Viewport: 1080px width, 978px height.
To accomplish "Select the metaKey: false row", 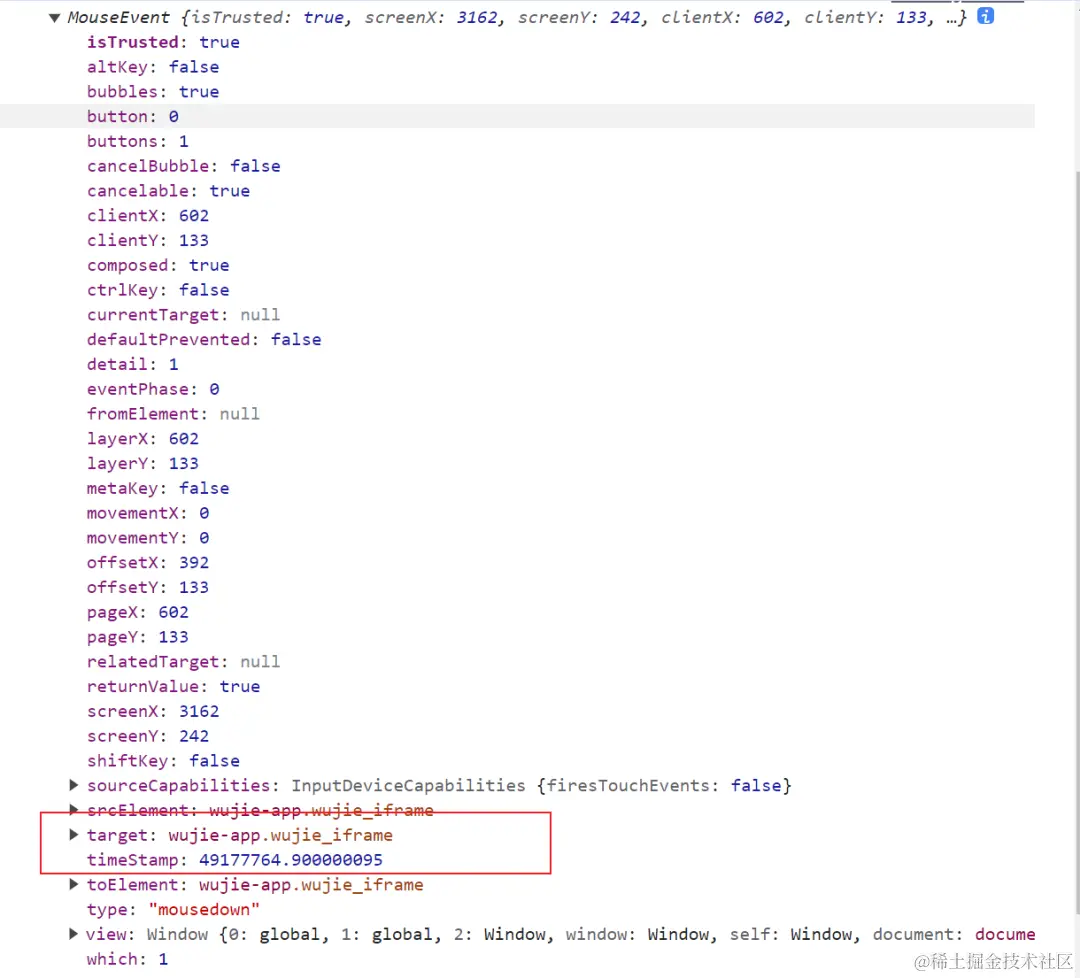I will tap(158, 488).
